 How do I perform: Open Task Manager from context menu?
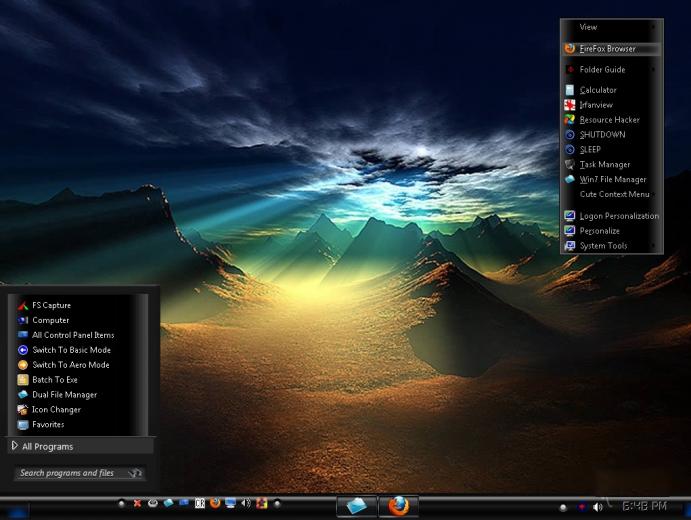click(x=612, y=164)
